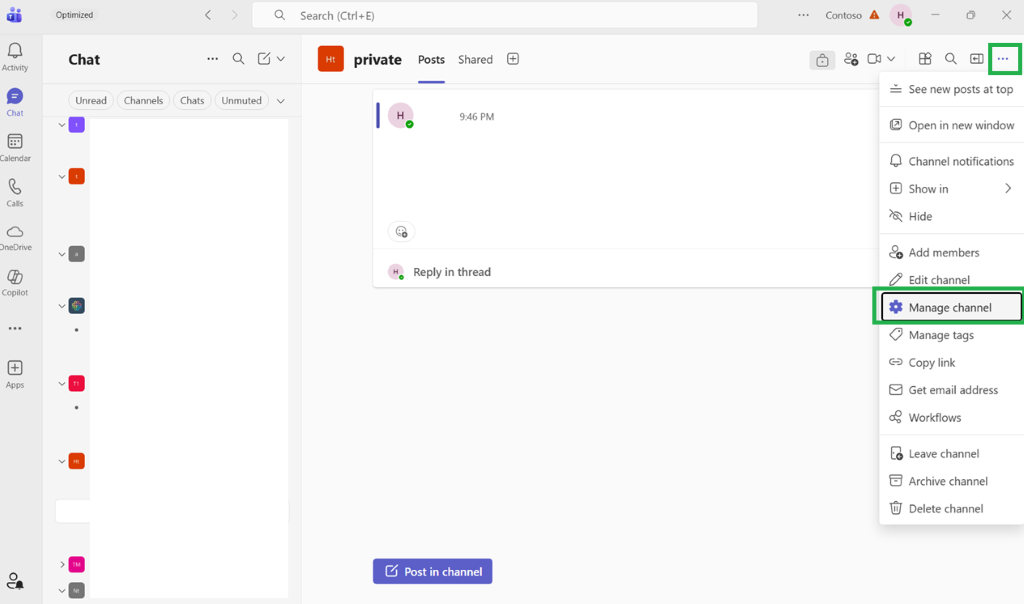
Task: Open Workflows from the menu
Action: click(952, 417)
